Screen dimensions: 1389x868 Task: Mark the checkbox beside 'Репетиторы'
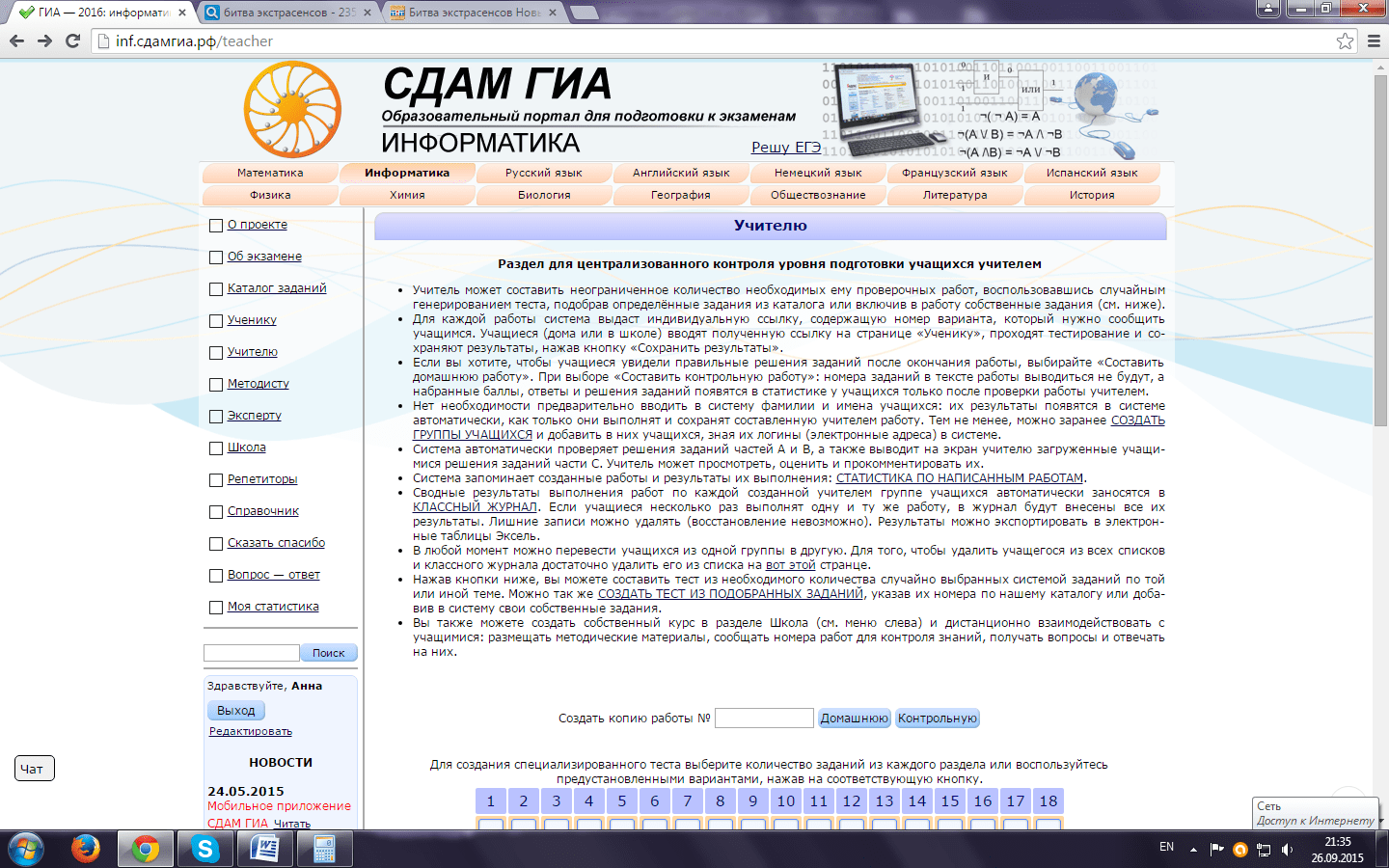click(216, 480)
